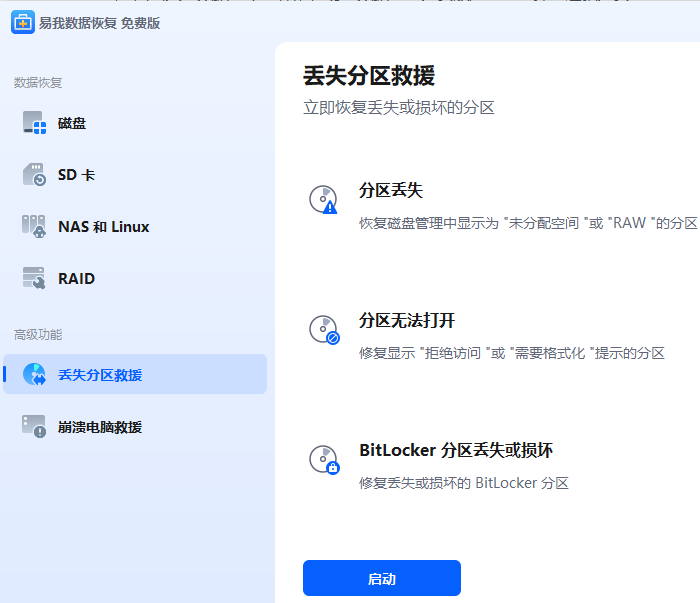Click the 崩溃电脑救援 computer icon

tap(34, 427)
